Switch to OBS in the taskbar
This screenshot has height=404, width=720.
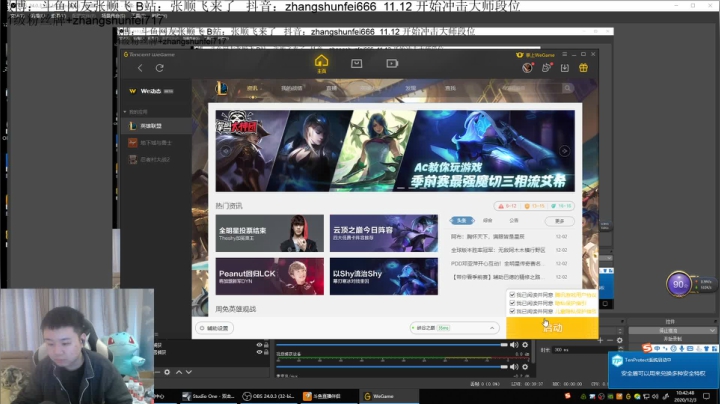[x=268, y=396]
